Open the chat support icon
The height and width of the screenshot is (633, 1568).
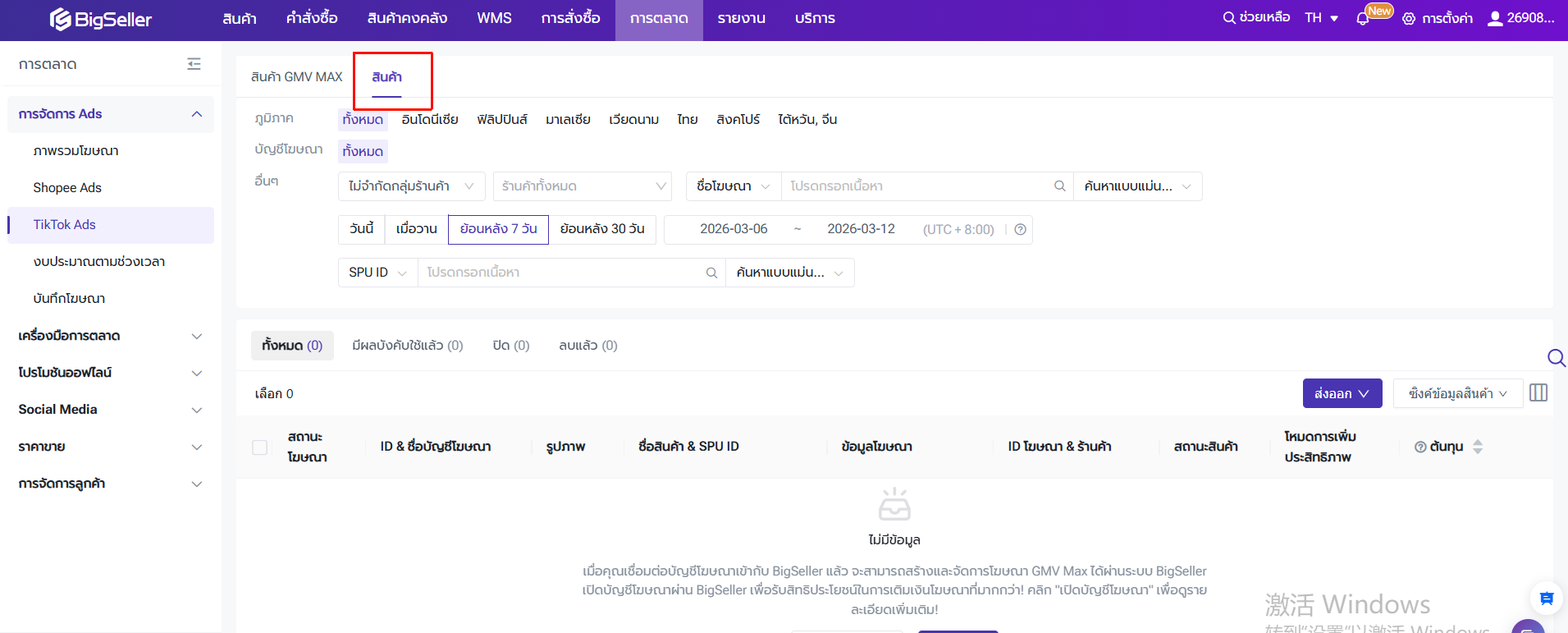pyautogui.click(x=1547, y=599)
